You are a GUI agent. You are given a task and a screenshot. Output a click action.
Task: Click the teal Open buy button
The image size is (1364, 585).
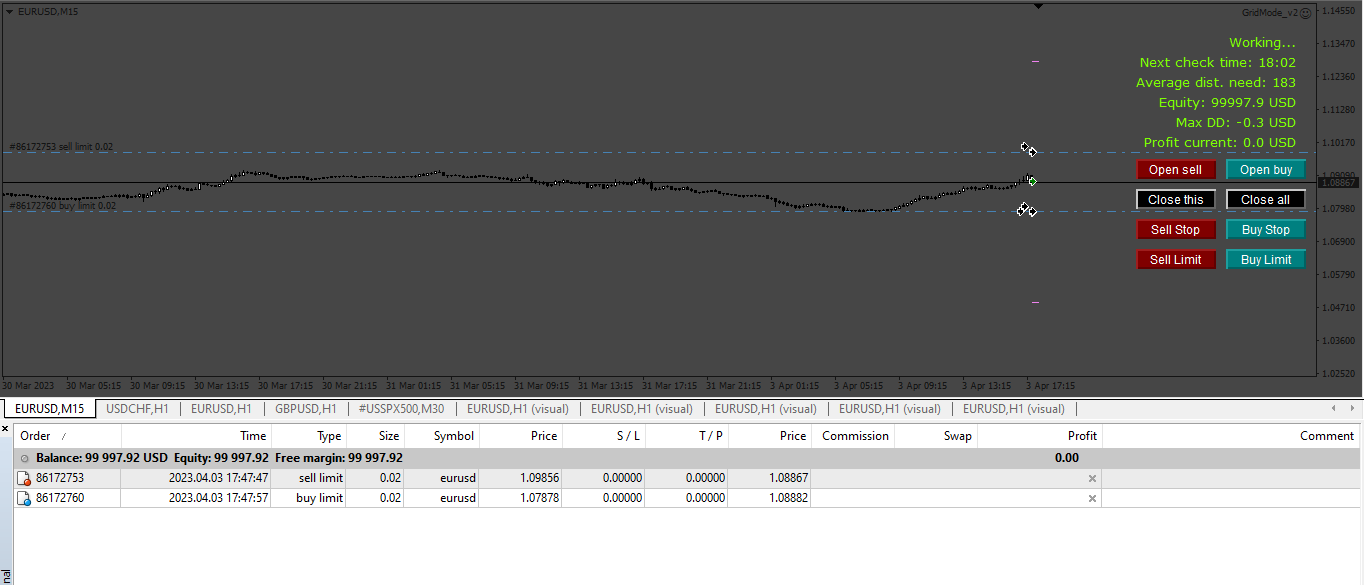[1266, 170]
